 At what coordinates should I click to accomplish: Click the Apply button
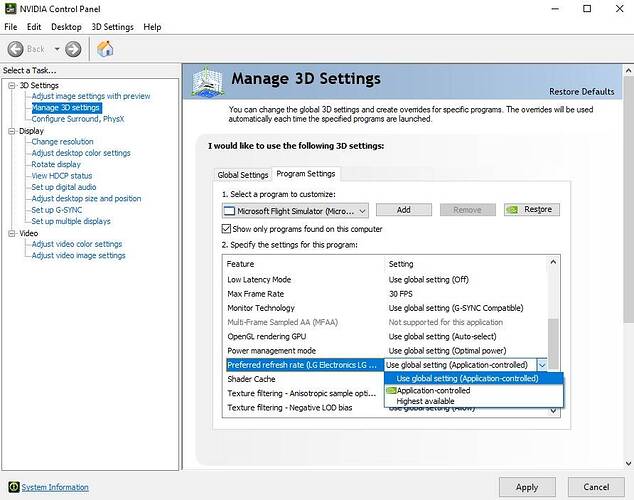coord(527,487)
